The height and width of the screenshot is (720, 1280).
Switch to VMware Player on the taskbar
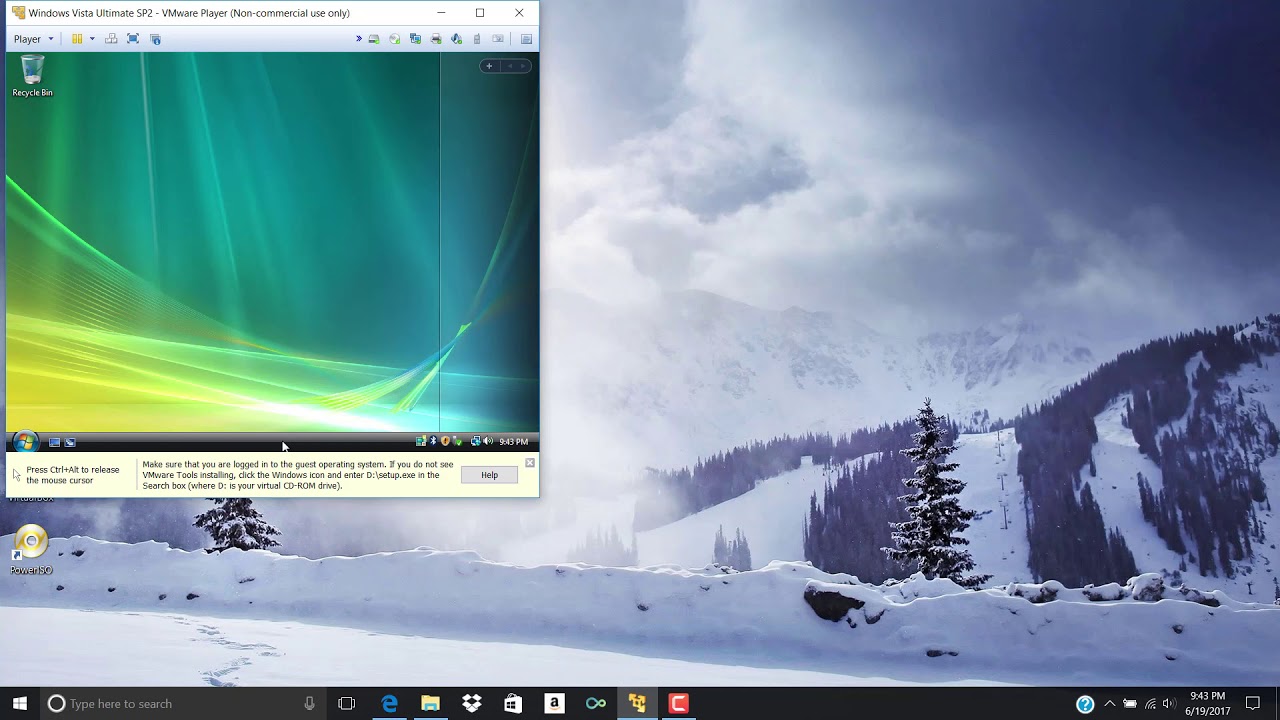pyautogui.click(x=637, y=703)
